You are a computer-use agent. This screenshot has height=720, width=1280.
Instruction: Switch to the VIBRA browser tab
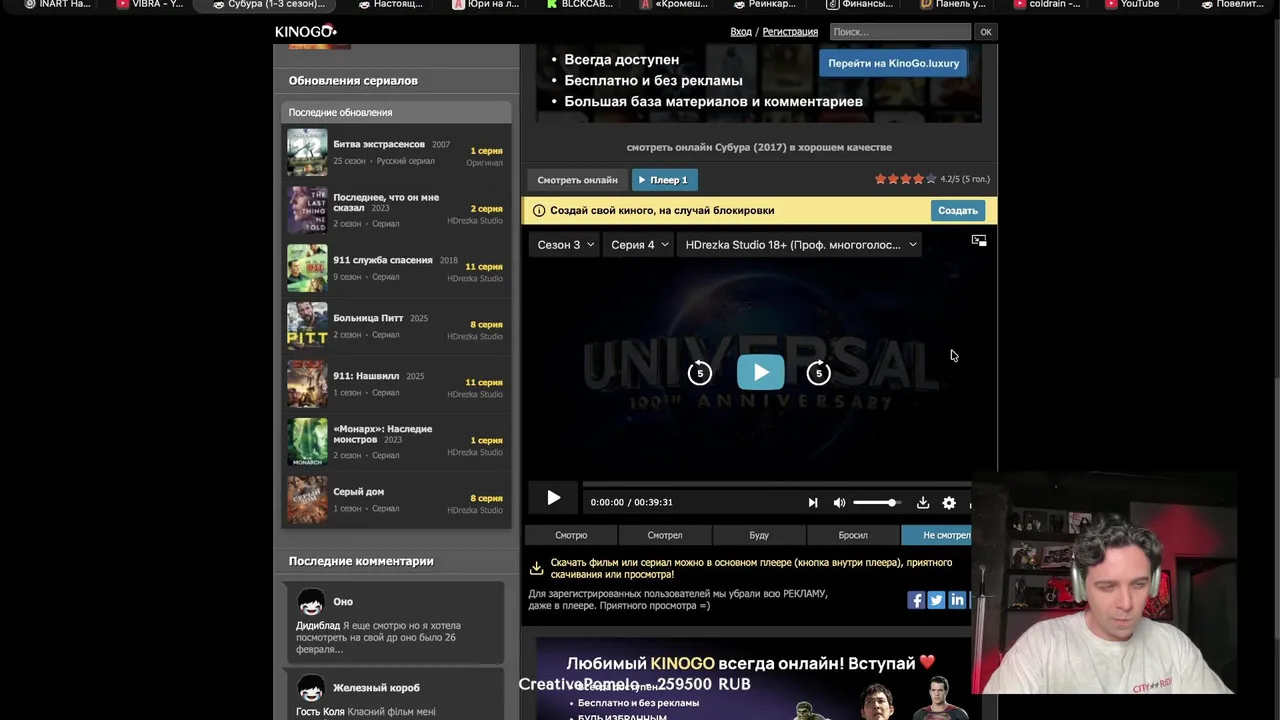[x=150, y=4]
